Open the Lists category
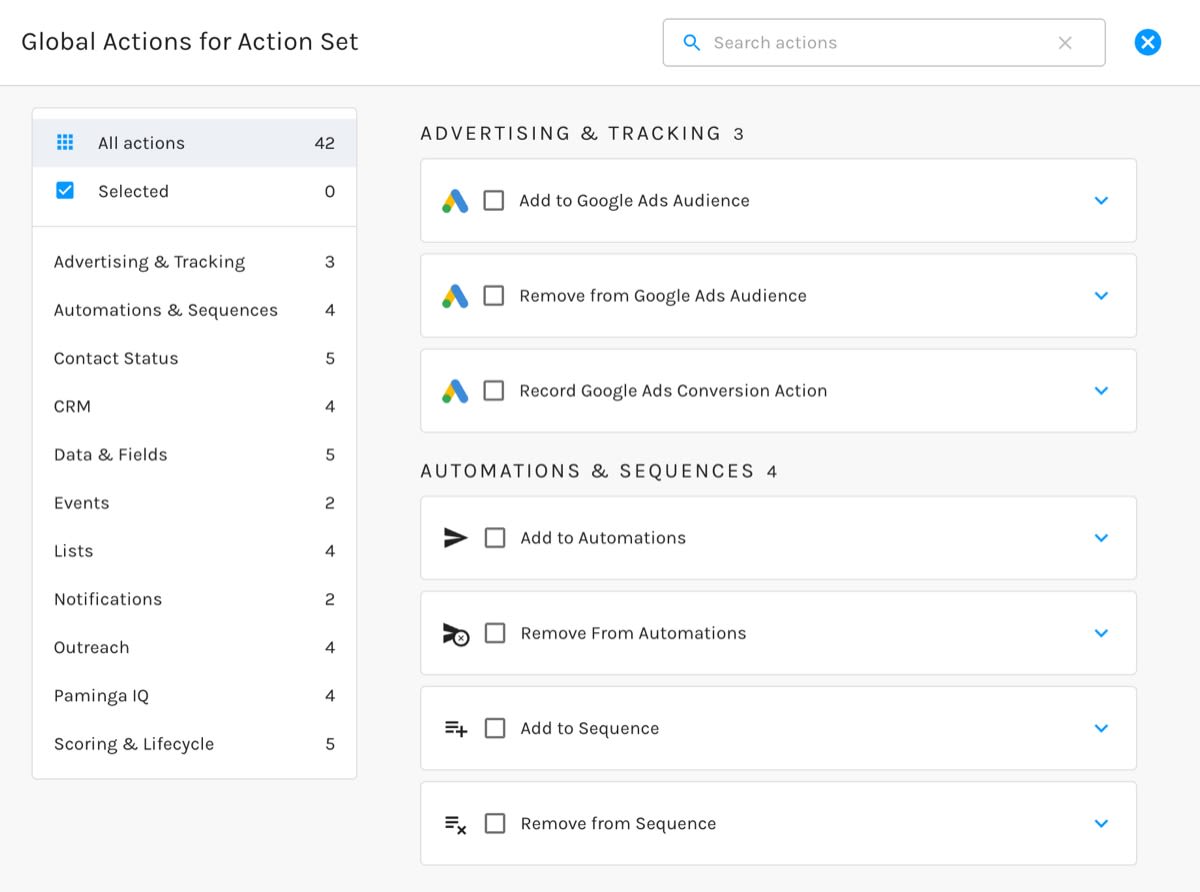 click(195, 551)
